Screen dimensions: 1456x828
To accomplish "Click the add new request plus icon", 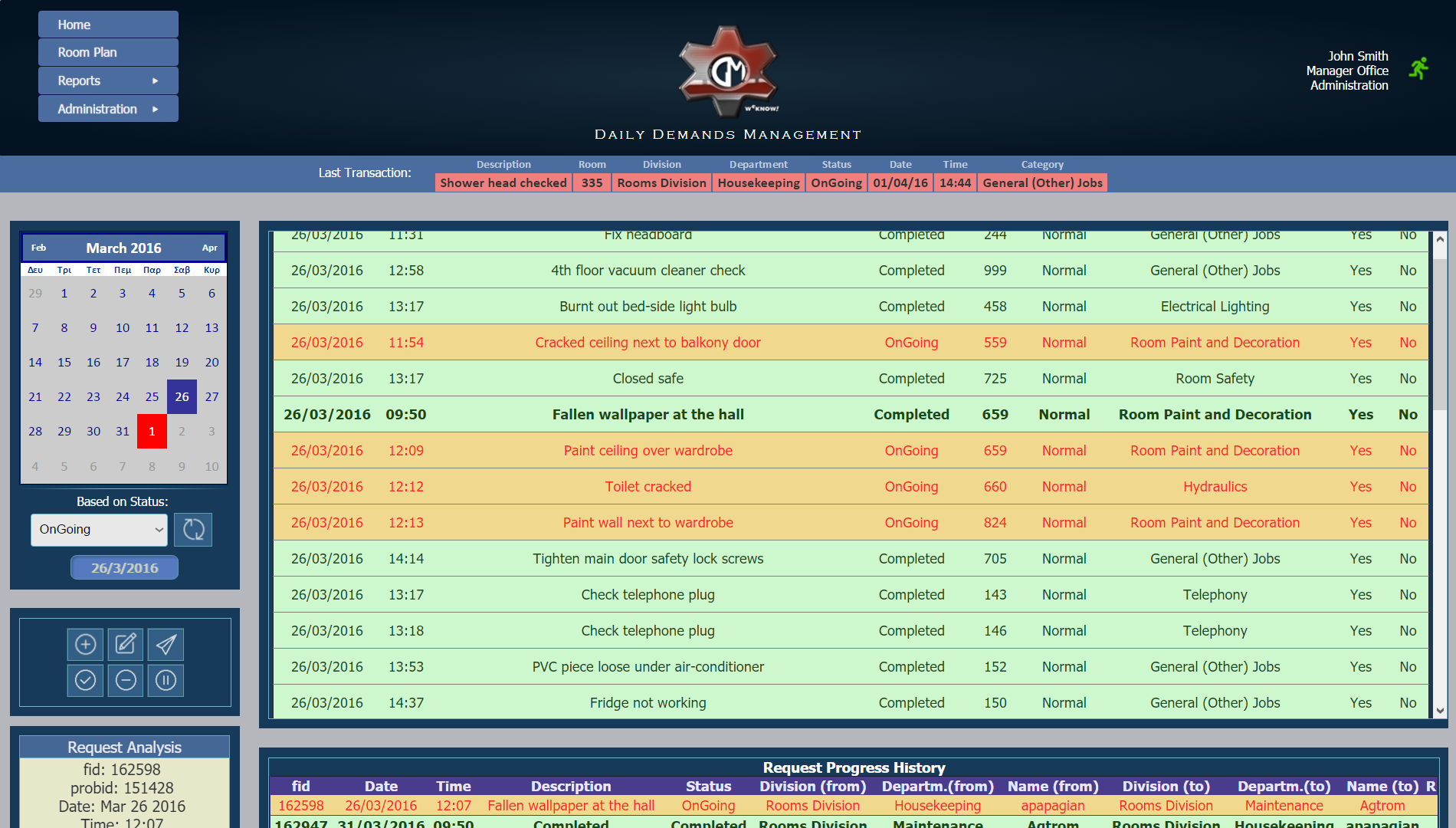I will coord(85,644).
